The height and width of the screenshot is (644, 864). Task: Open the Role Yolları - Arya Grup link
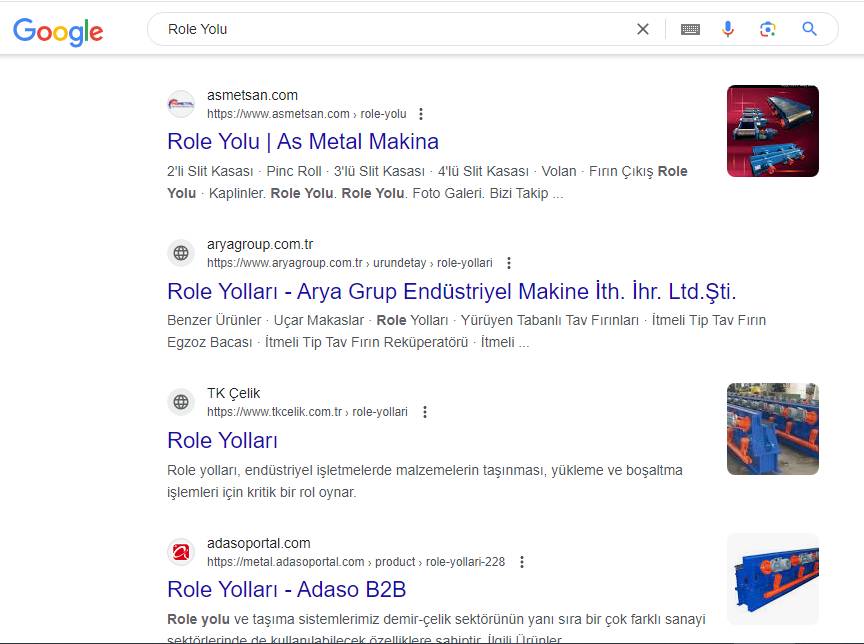pyautogui.click(x=451, y=291)
